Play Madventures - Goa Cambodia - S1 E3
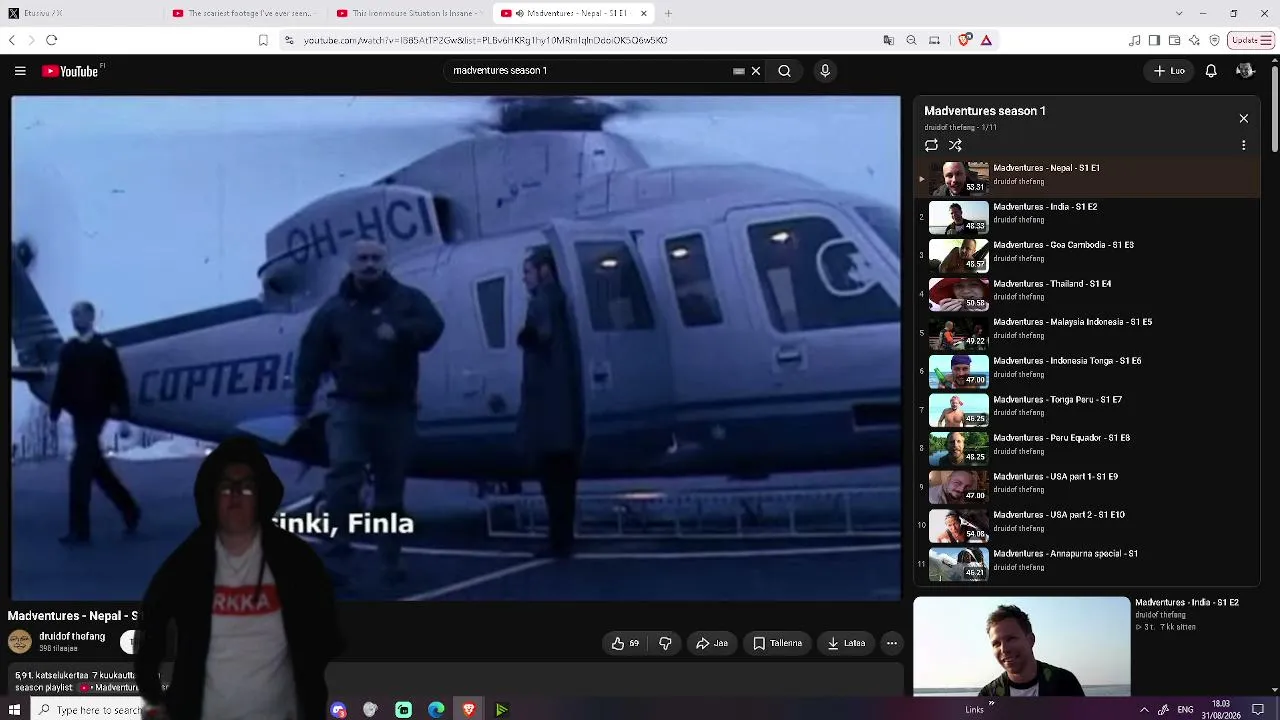 (x=1088, y=256)
